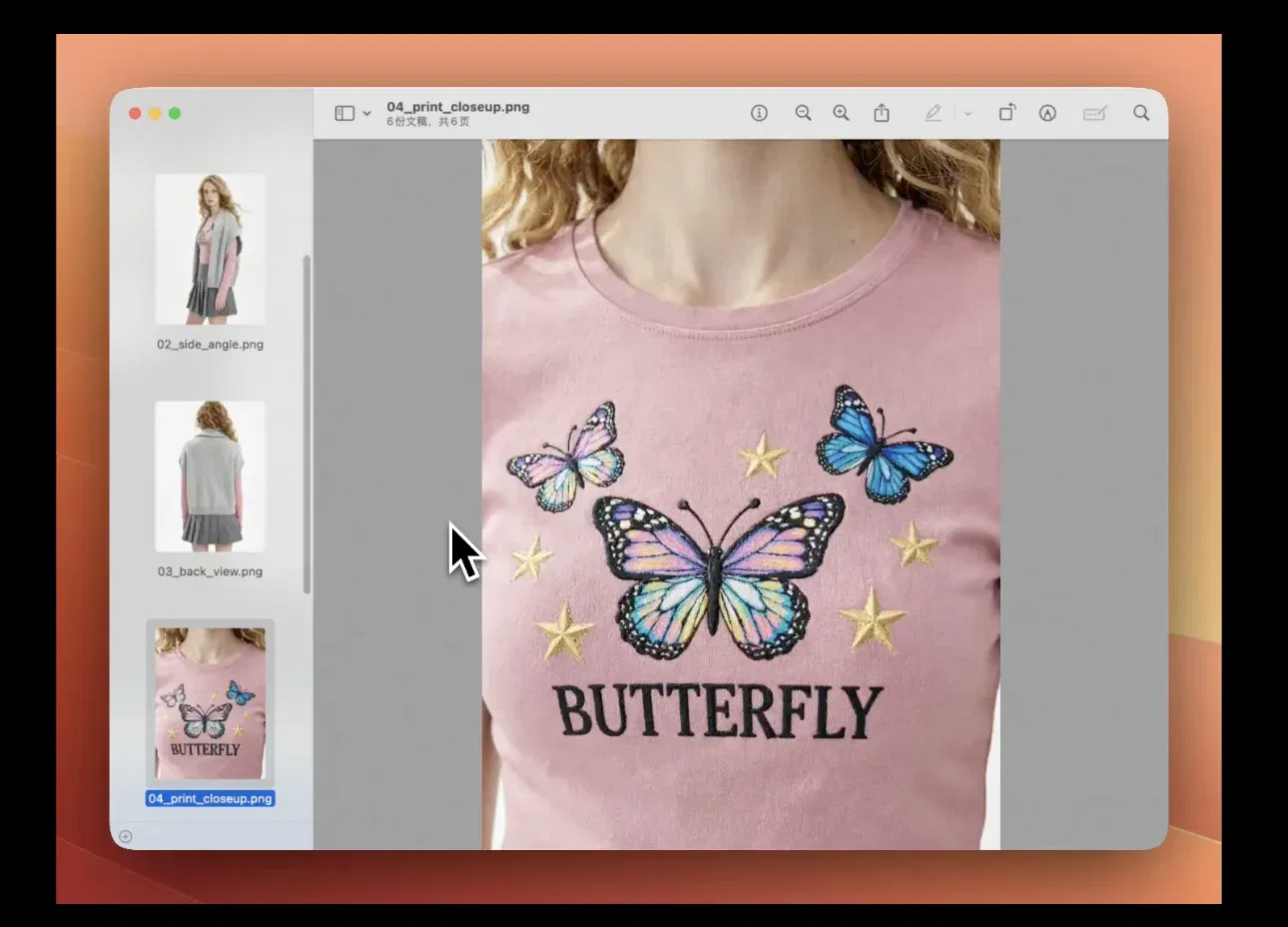Rotate the image with the rotate button
1288x927 pixels.
[1007, 113]
